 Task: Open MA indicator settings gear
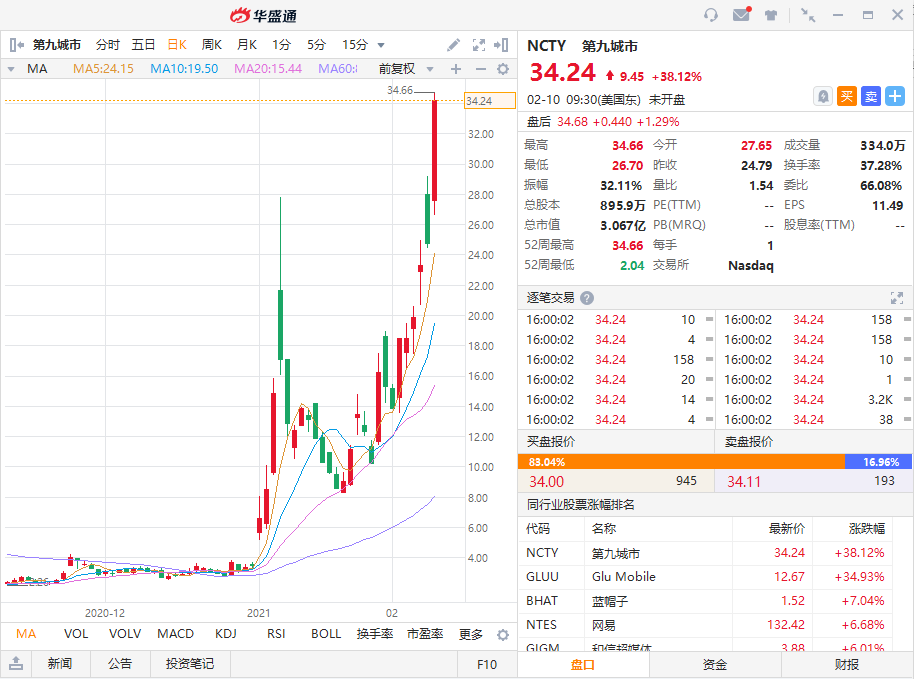click(502, 69)
